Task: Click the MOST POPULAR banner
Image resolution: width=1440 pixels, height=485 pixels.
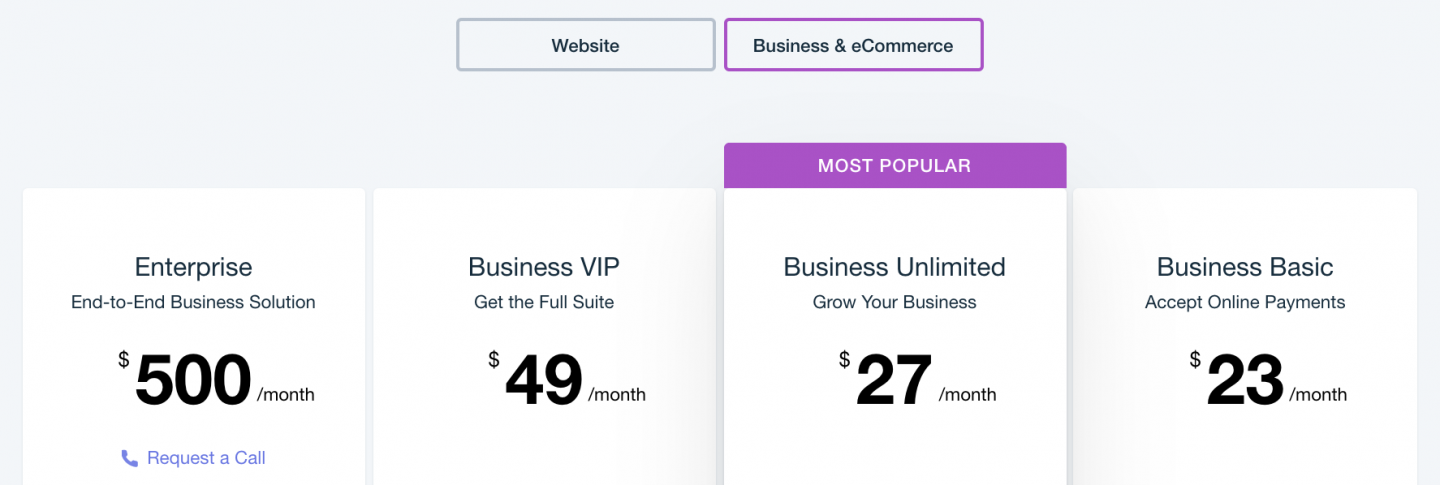Action: click(x=894, y=165)
